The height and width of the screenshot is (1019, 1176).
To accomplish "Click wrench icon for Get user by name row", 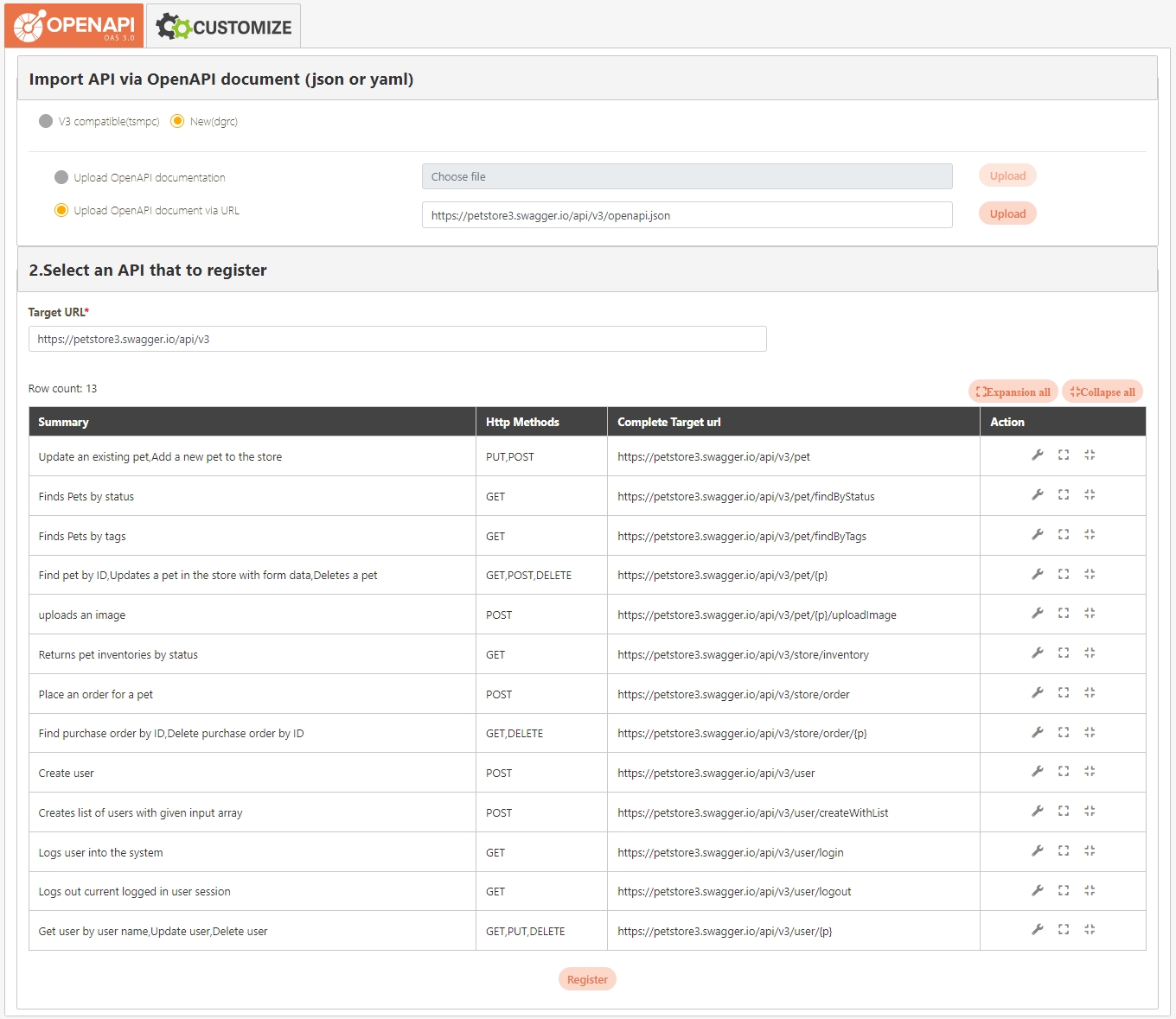I will 1037,929.
